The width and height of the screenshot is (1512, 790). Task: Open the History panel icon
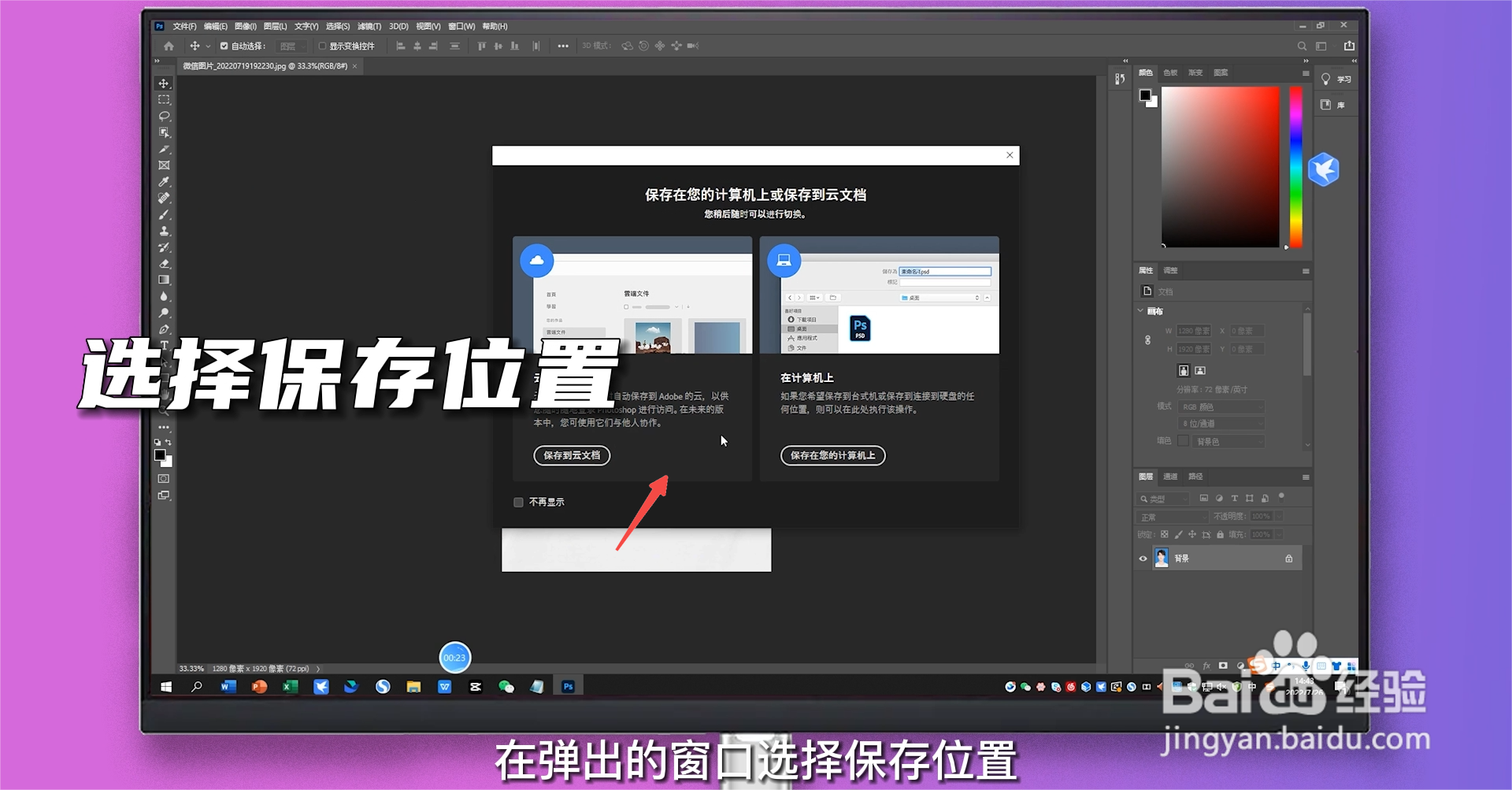[1120, 79]
